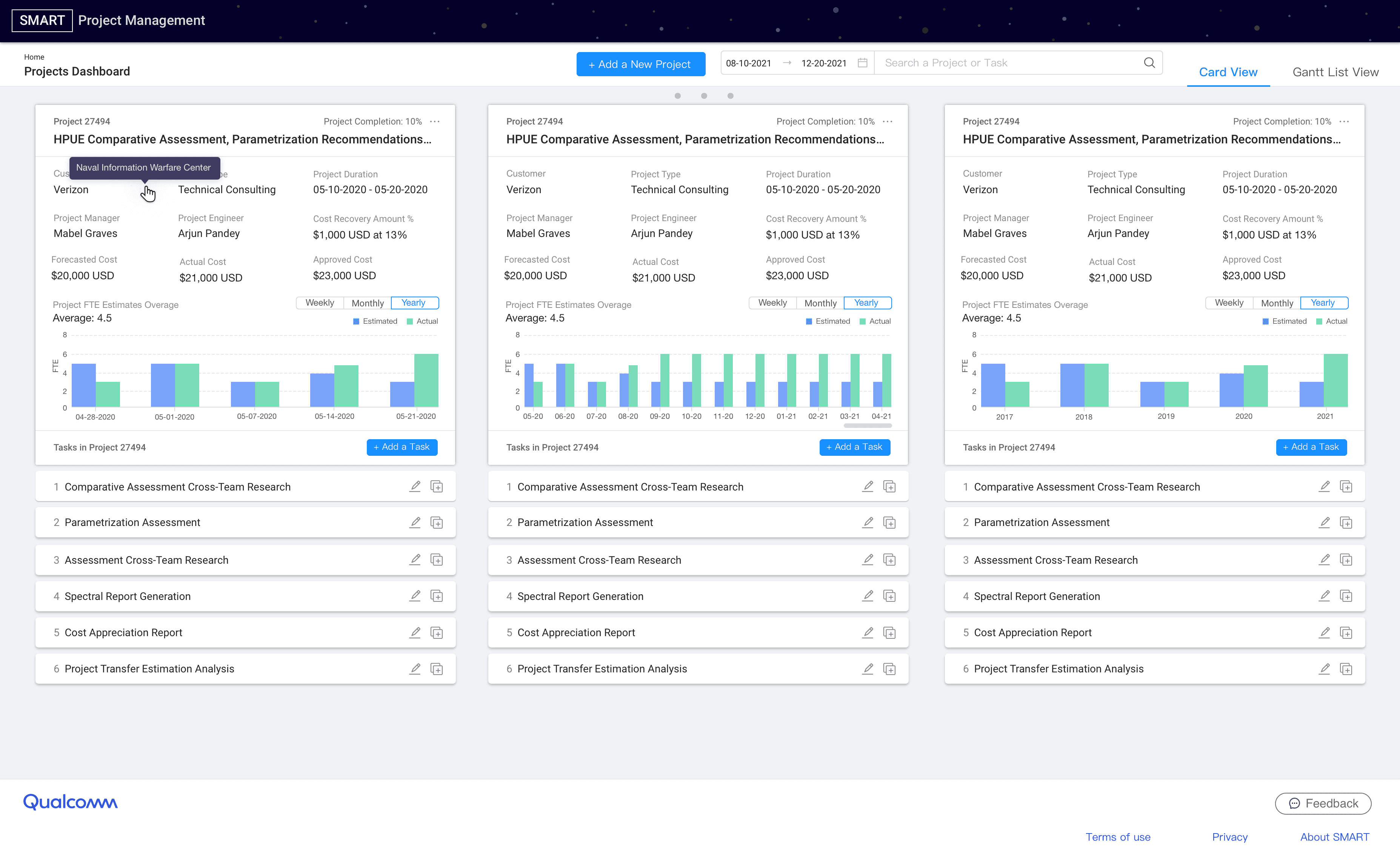Click the start date 08-10-2021 field
The height and width of the screenshot is (855, 1400).
click(x=748, y=63)
